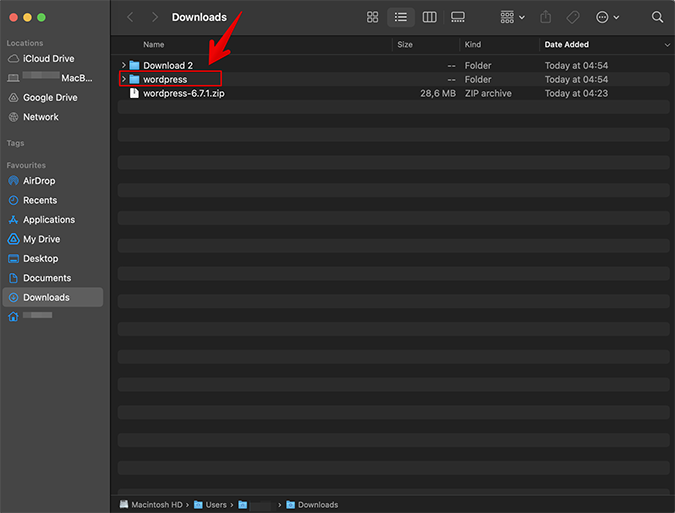Open Desktop in the sidebar
Screen dimensions: 675x513
[40, 259]
